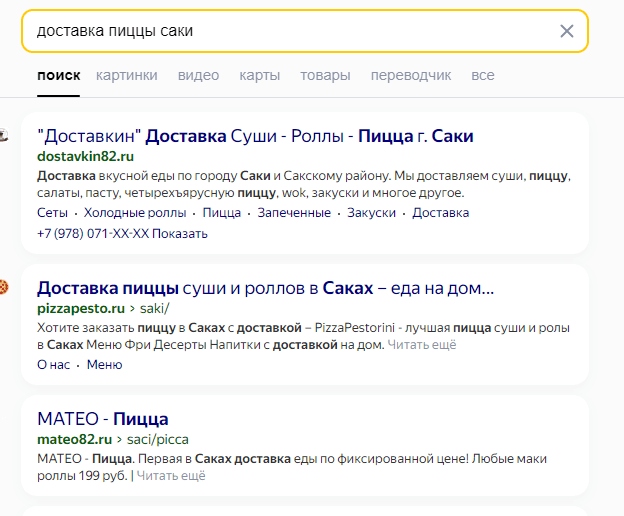Viewport: 624px width, 516px height.
Task: Select the товары tab
Action: coord(325,75)
